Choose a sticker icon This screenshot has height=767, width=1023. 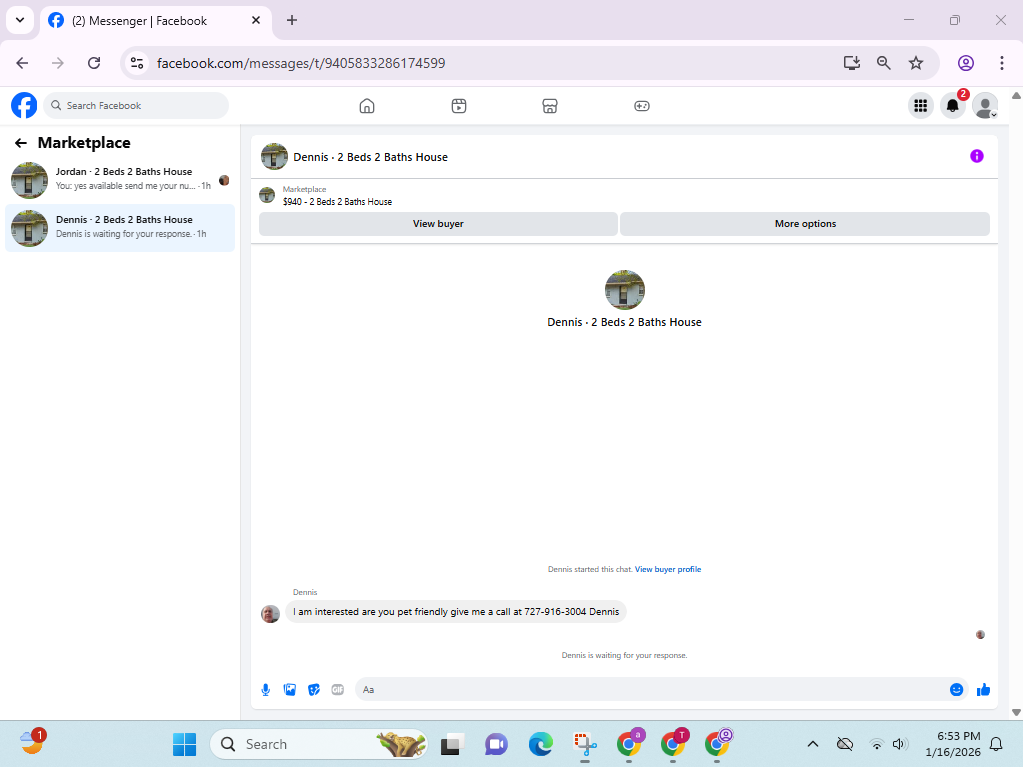[314, 689]
